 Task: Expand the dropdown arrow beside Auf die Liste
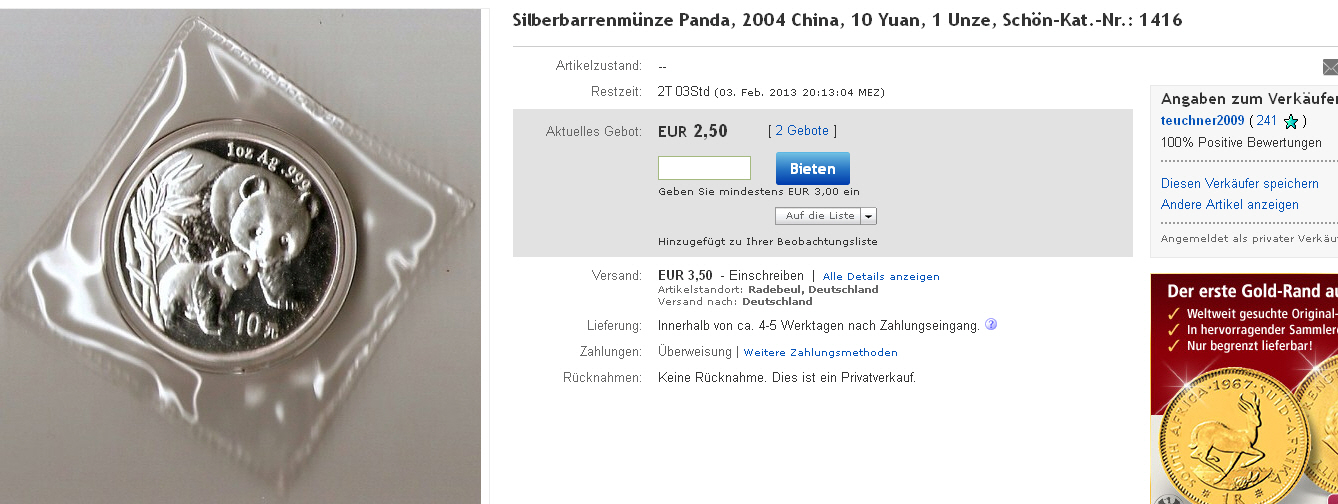868,216
